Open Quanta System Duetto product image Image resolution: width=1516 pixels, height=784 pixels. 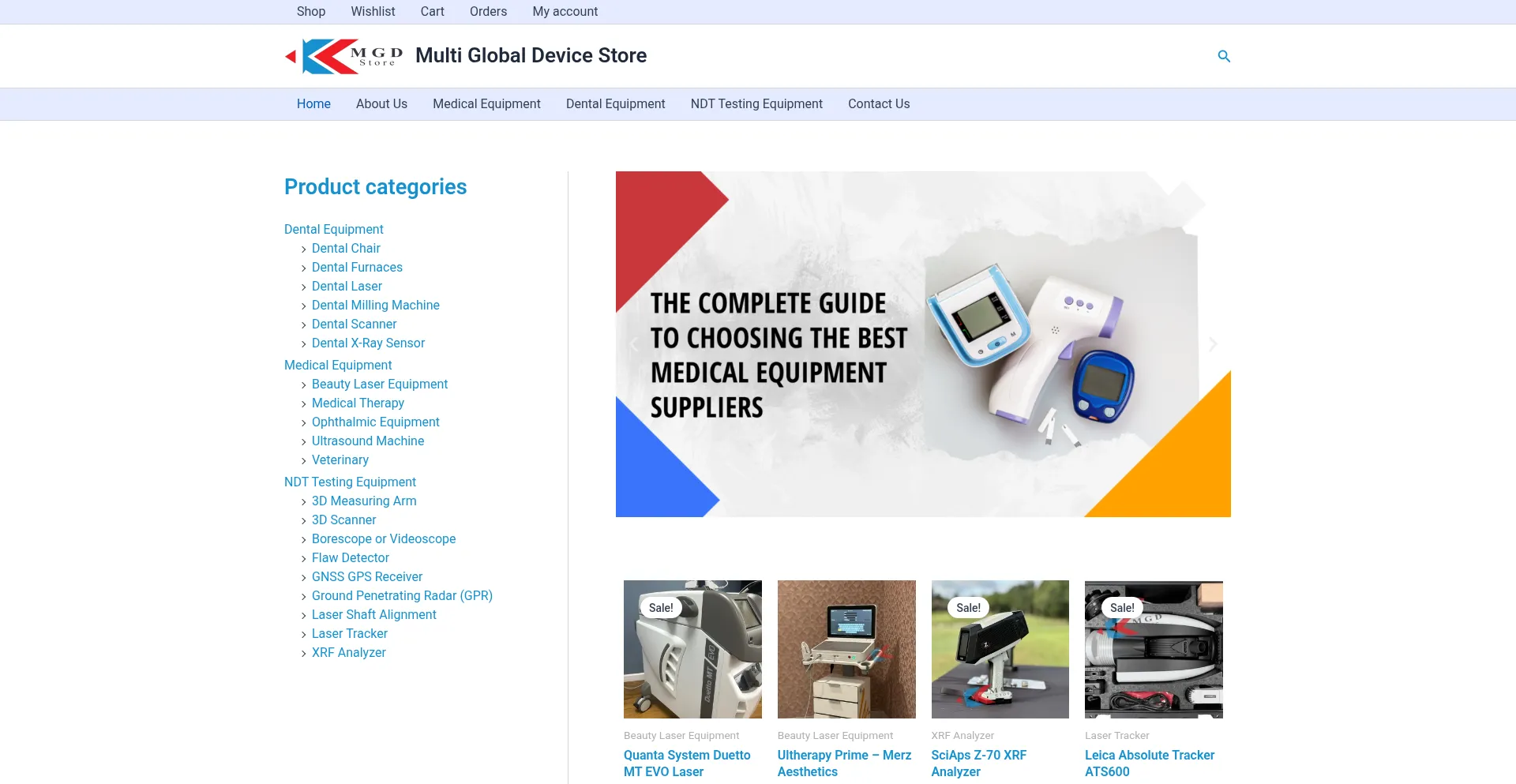(x=692, y=649)
